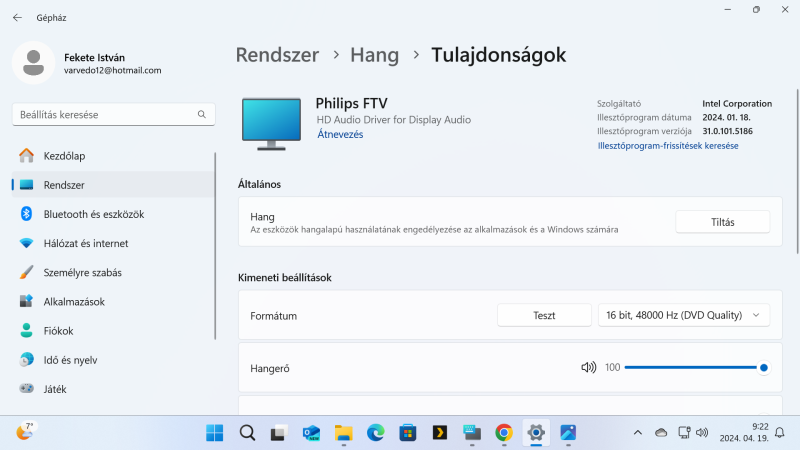Image resolution: width=800 pixels, height=450 pixels.
Task: Click the sidebar navigation scrollbar
Action: (x=215, y=245)
